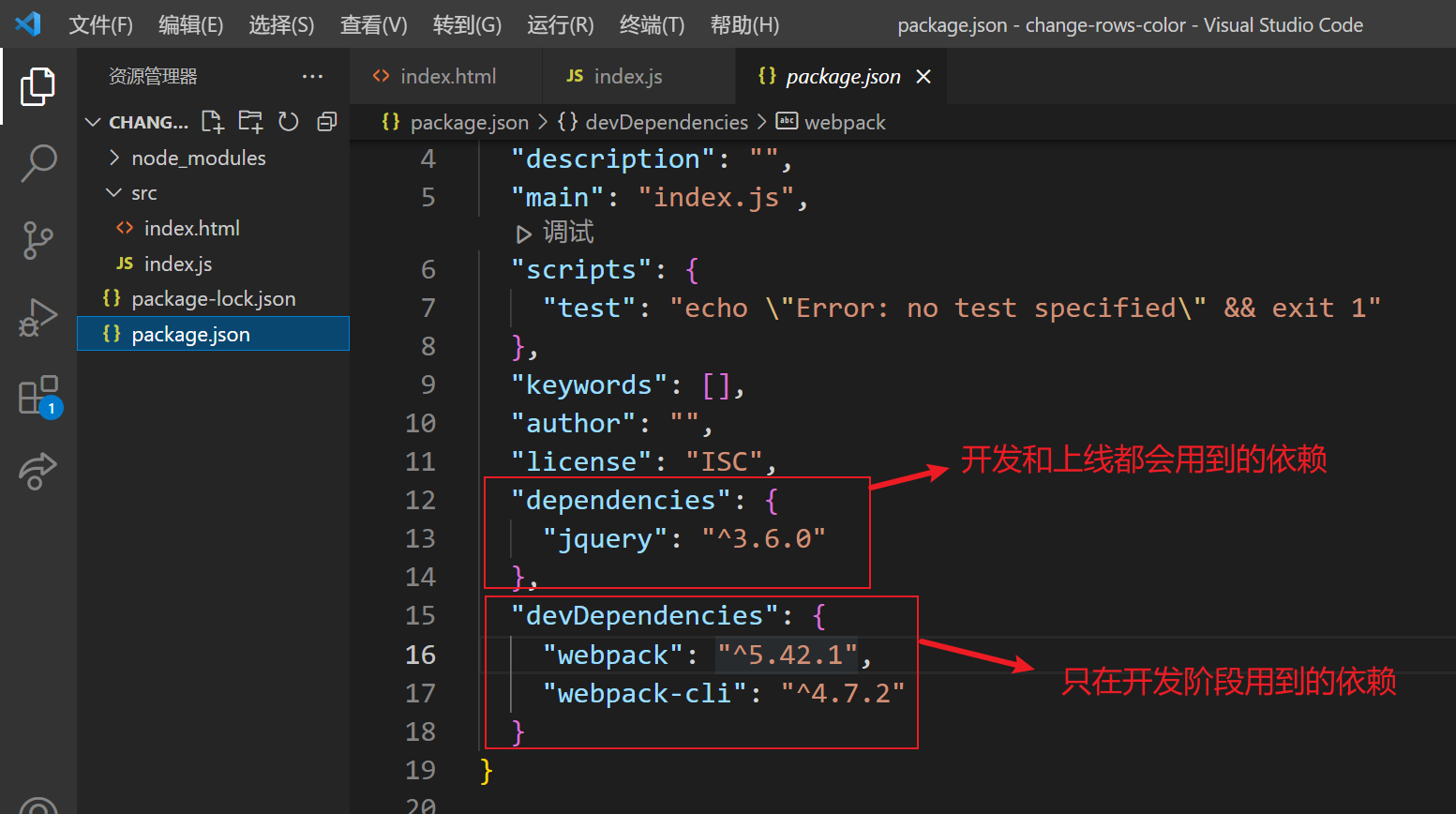Viewport: 1456px width, 814px height.
Task: Click the VS Code logo icon
Action: 28,23
